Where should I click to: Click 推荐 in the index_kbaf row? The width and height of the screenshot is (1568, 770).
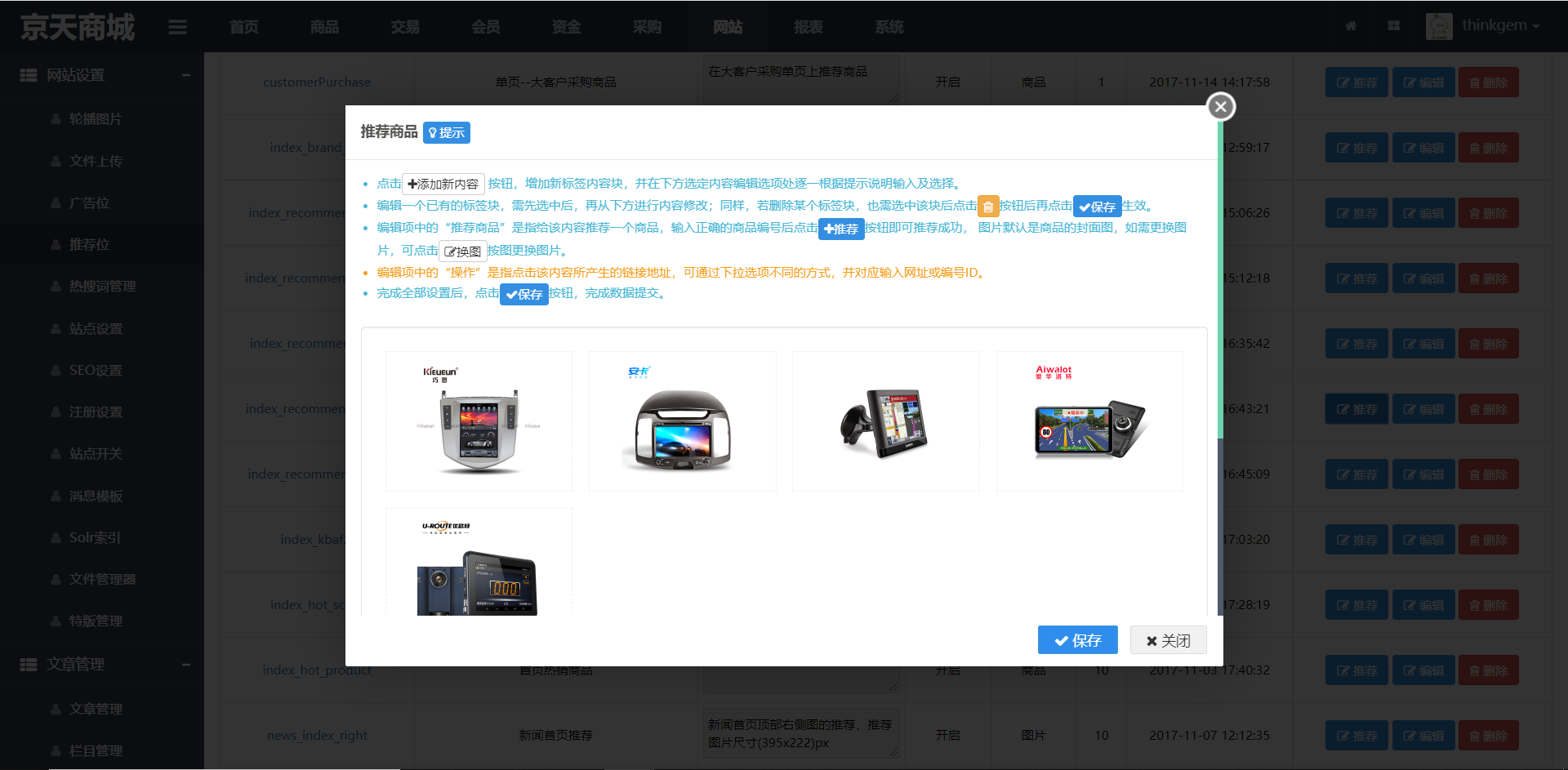click(1356, 540)
